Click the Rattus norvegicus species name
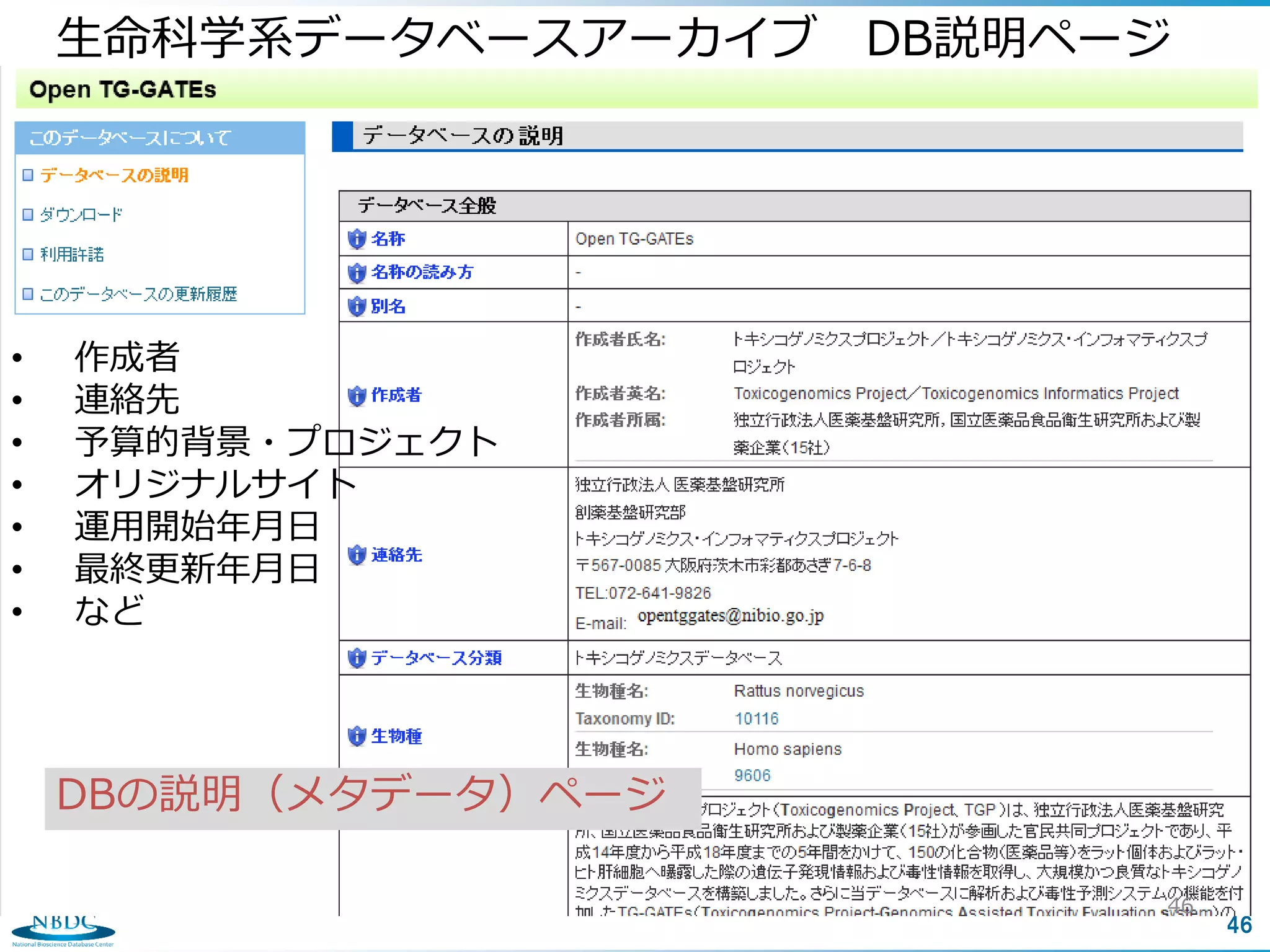 (799, 692)
